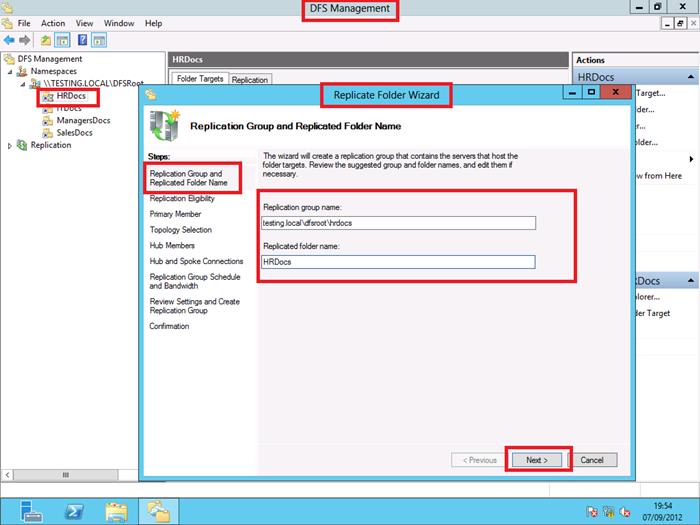This screenshot has height=525, width=700.
Task: Select SalesDocs in the tree
Action: 74,133
